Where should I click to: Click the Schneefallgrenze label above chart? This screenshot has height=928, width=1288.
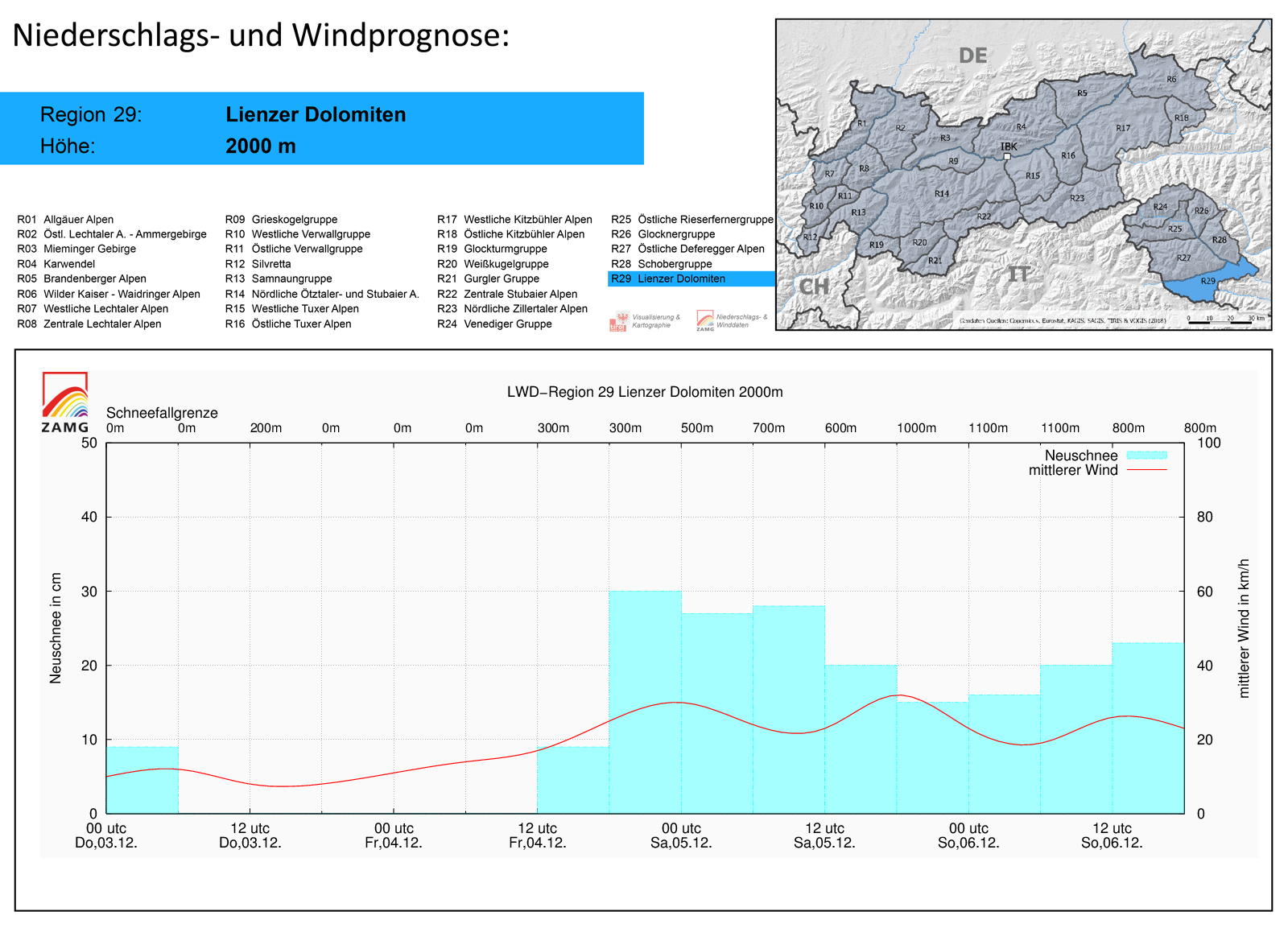[162, 413]
